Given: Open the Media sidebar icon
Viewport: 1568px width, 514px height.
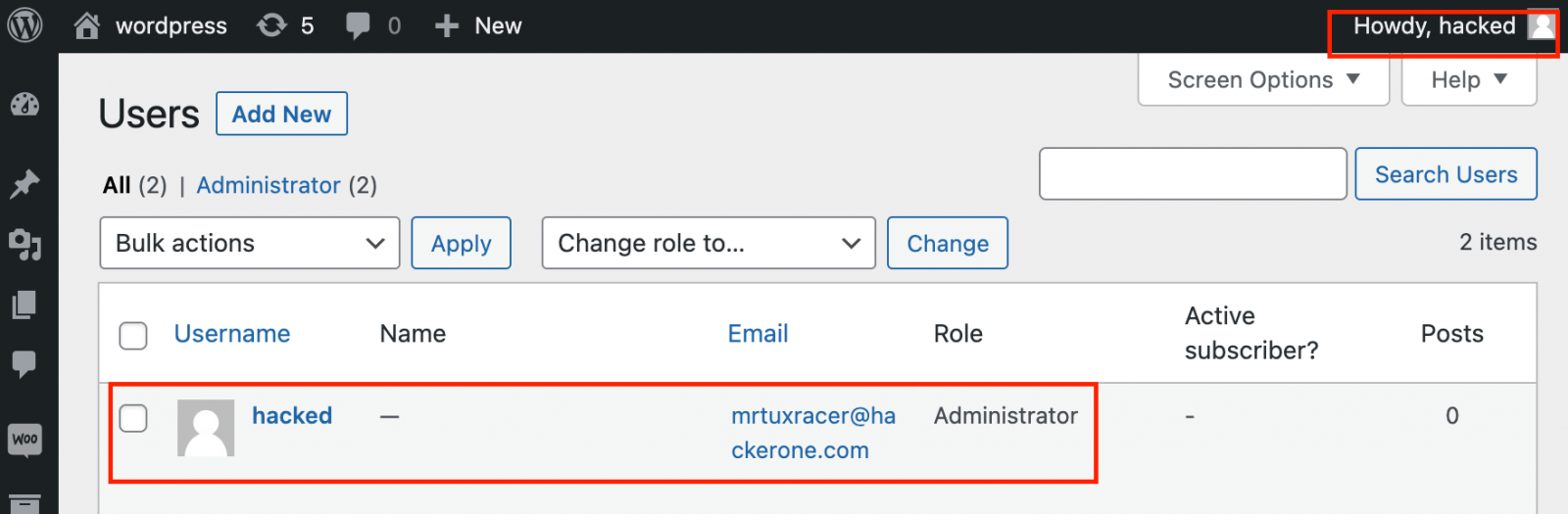Looking at the screenshot, I should (x=24, y=244).
